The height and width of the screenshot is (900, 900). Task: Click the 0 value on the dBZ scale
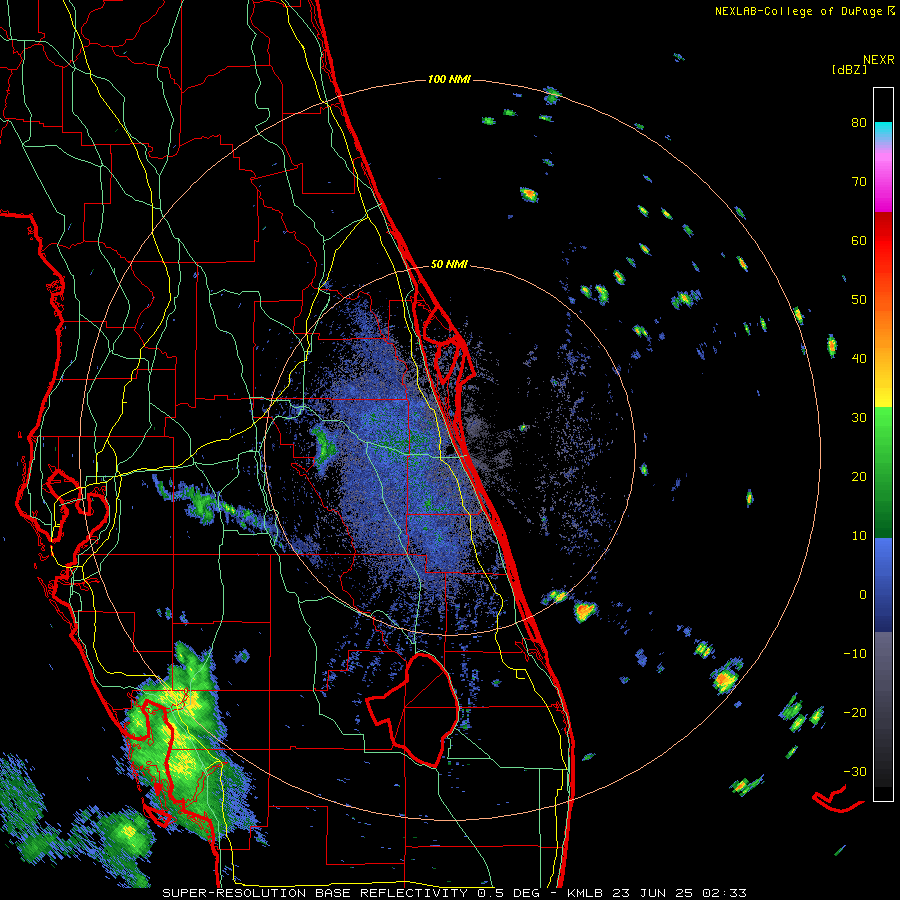(863, 595)
